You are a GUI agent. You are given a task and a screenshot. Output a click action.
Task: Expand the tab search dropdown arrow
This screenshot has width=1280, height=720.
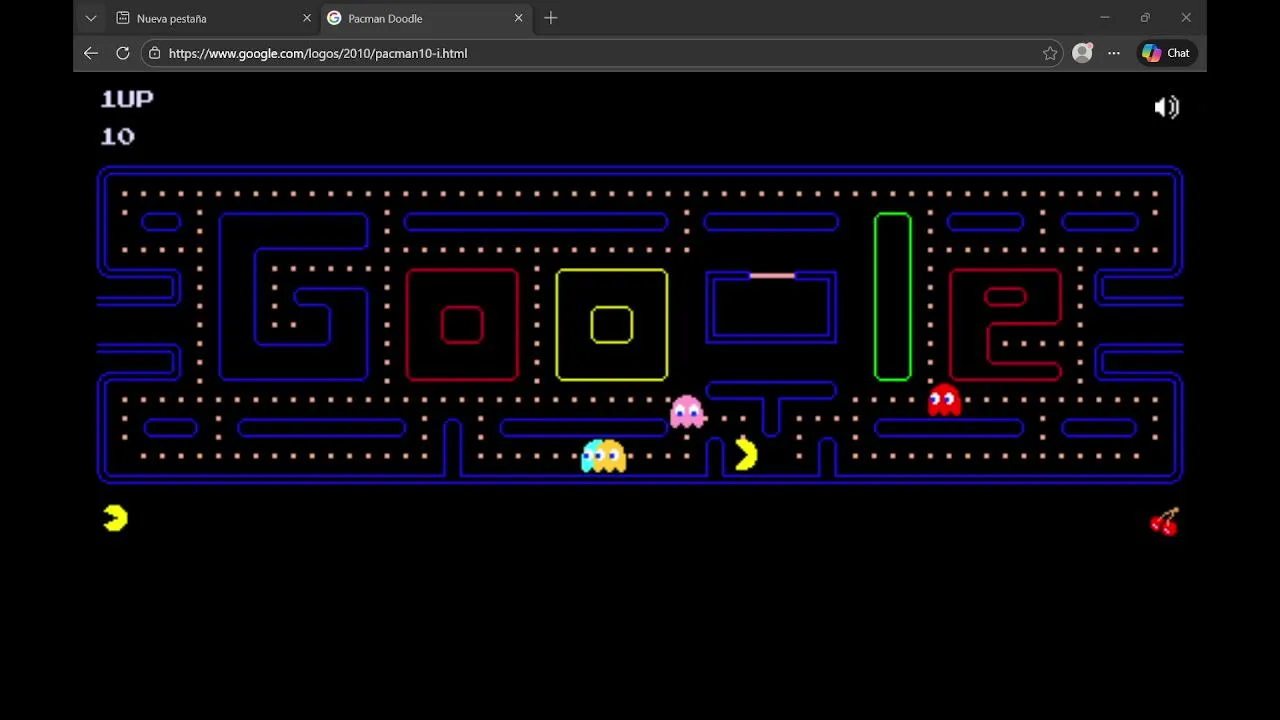coord(91,18)
